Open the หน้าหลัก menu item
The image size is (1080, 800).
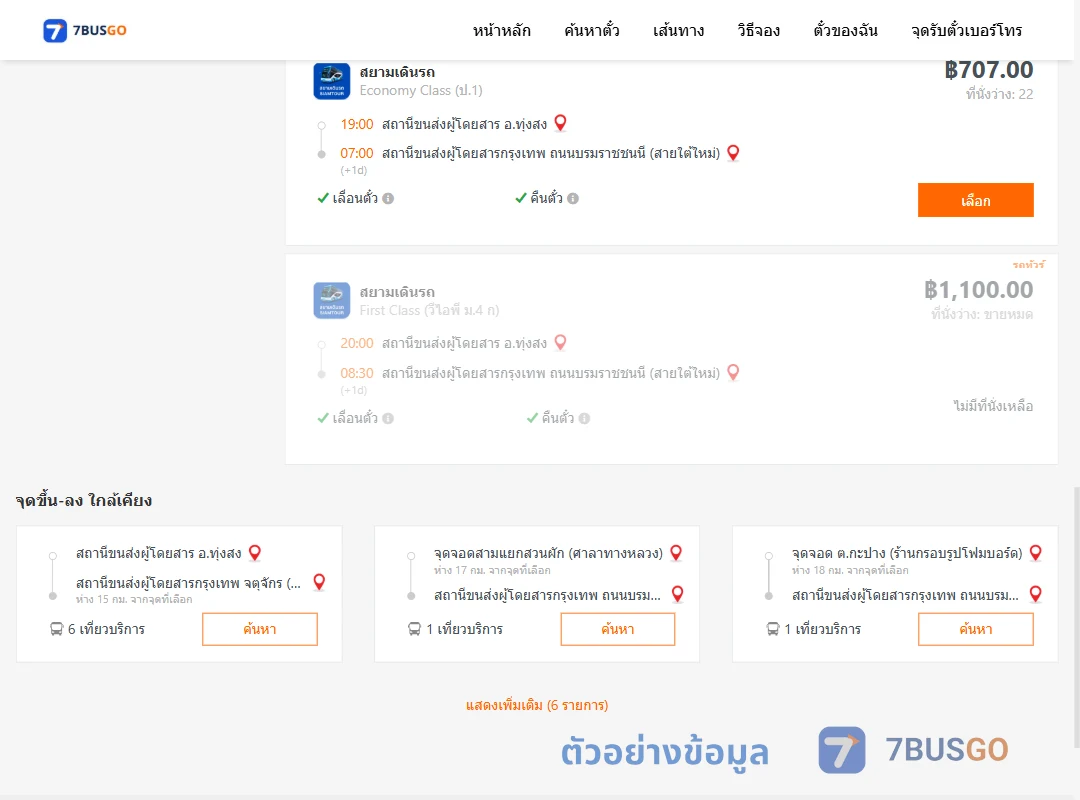pyautogui.click(x=501, y=30)
